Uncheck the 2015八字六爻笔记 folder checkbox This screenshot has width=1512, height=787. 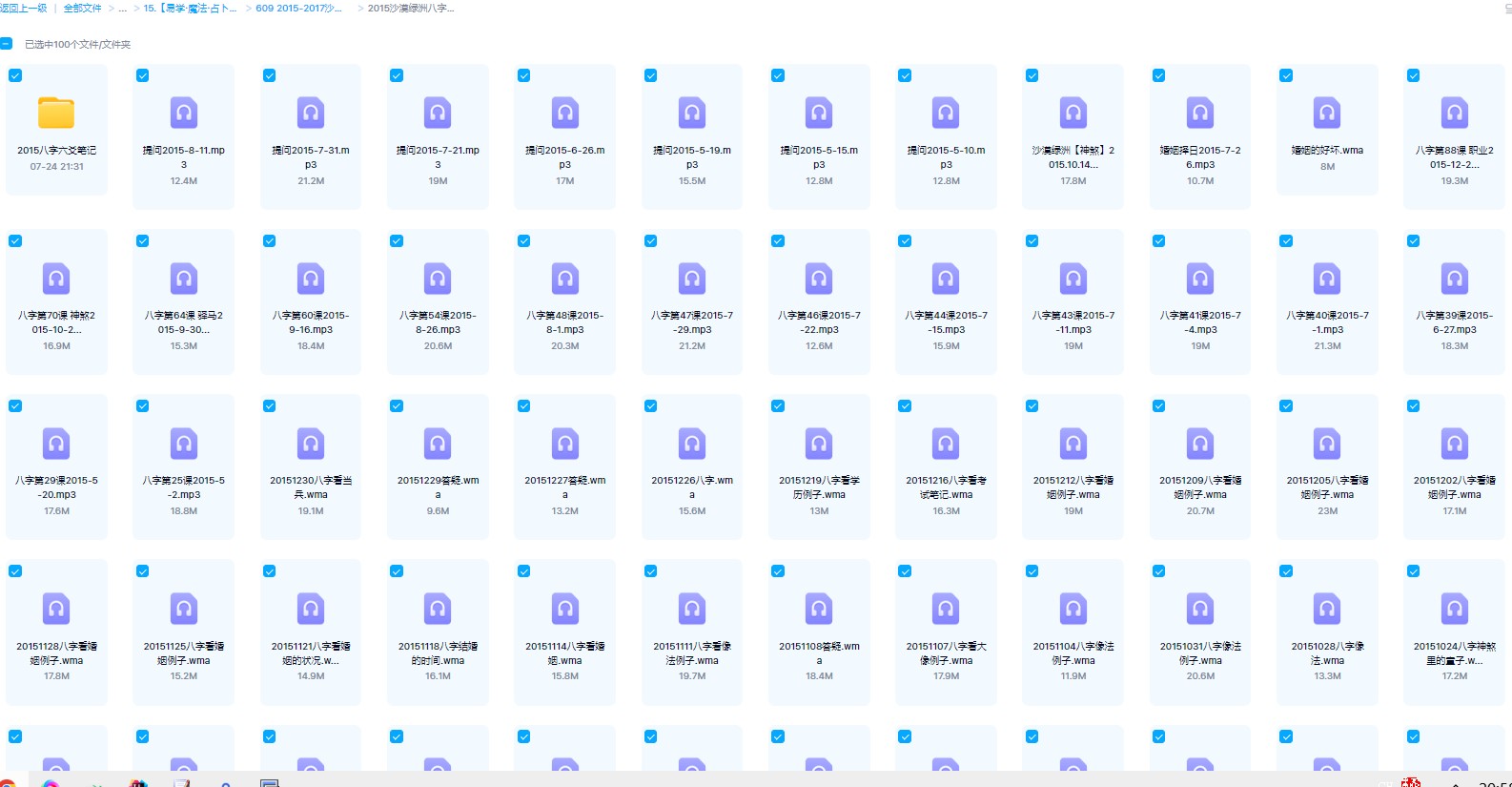(x=15, y=75)
